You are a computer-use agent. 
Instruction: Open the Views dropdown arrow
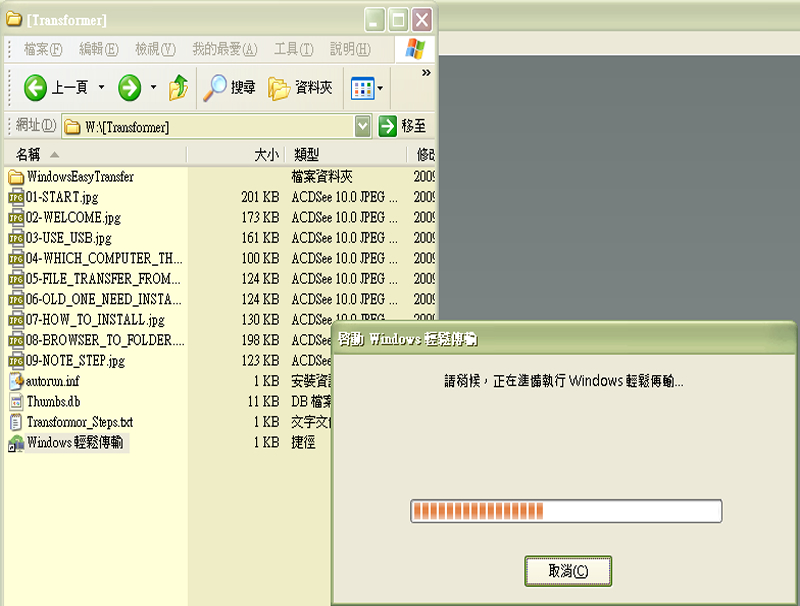380,88
